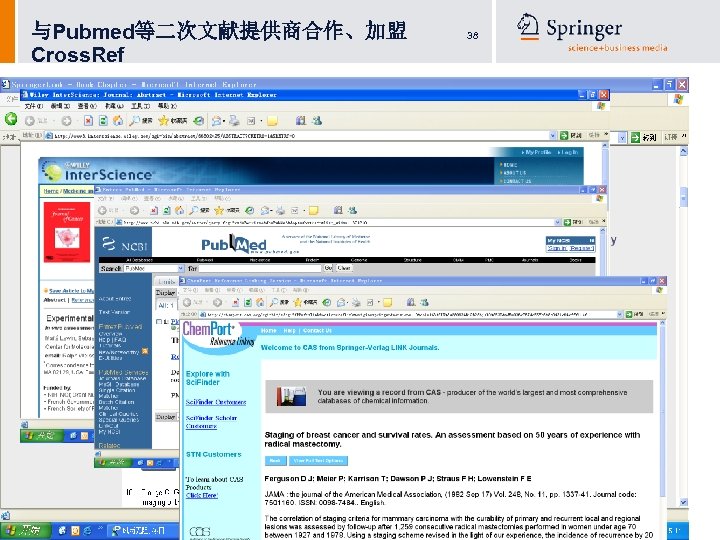This screenshot has height=540, width=720.
Task: Click the Clear button in PubMed search
Action: (x=344, y=268)
